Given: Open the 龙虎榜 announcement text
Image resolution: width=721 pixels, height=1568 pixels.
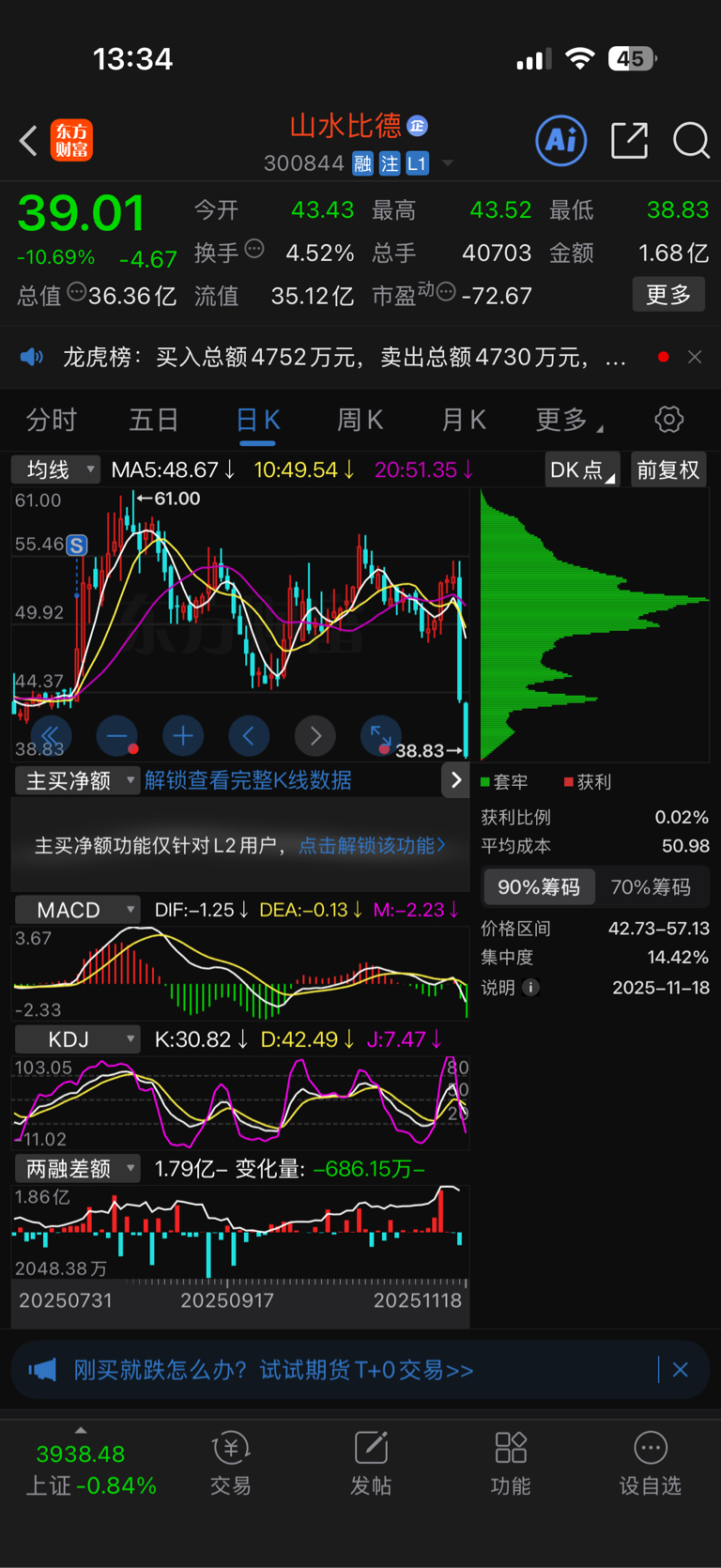Looking at the screenshot, I should 344,357.
